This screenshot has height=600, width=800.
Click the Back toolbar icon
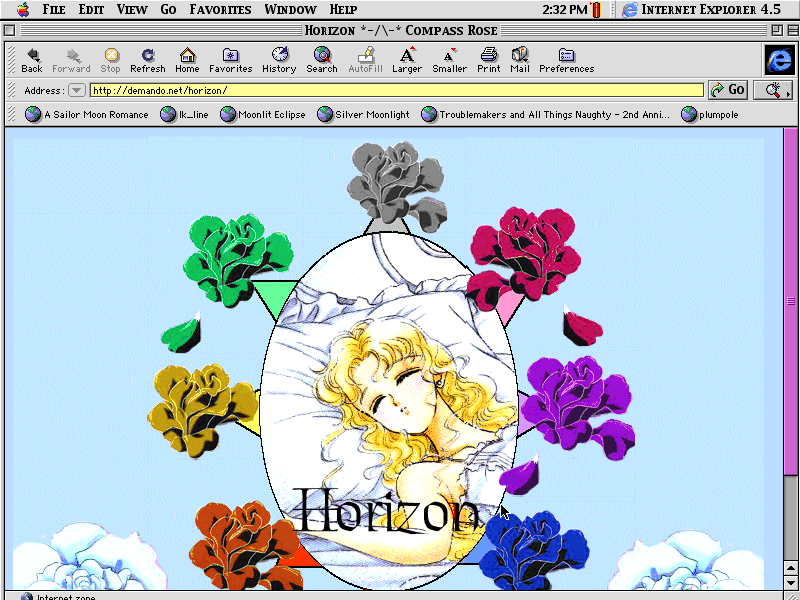pos(32,59)
